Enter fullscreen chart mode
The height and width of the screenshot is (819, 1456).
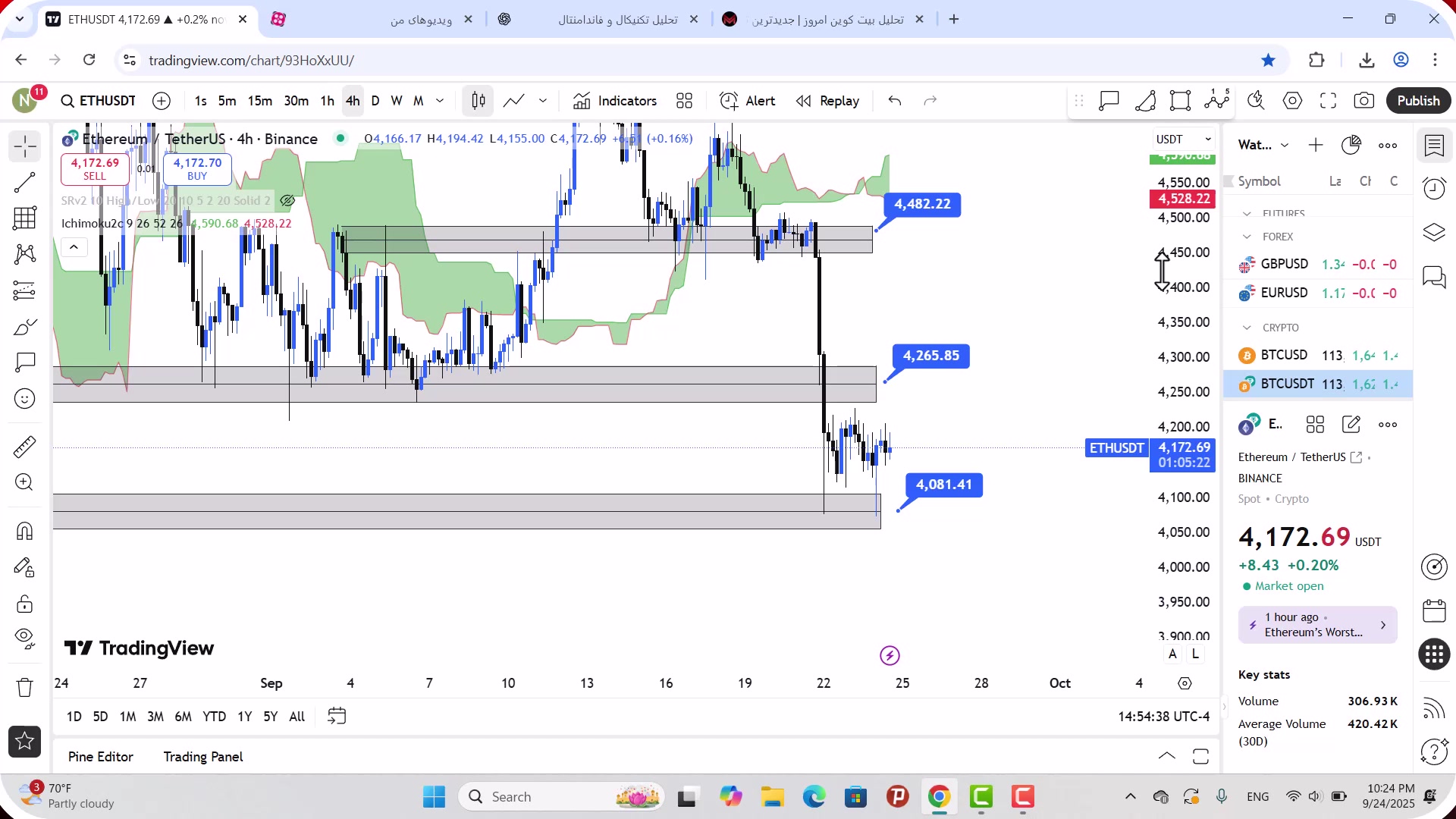(1328, 101)
